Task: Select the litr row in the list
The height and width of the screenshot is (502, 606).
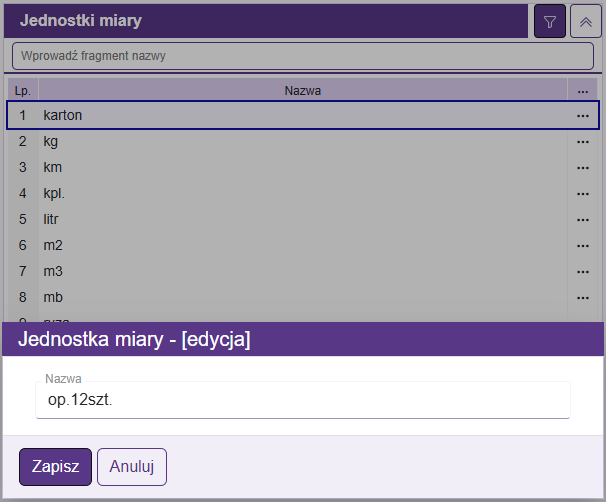Action: [300, 220]
